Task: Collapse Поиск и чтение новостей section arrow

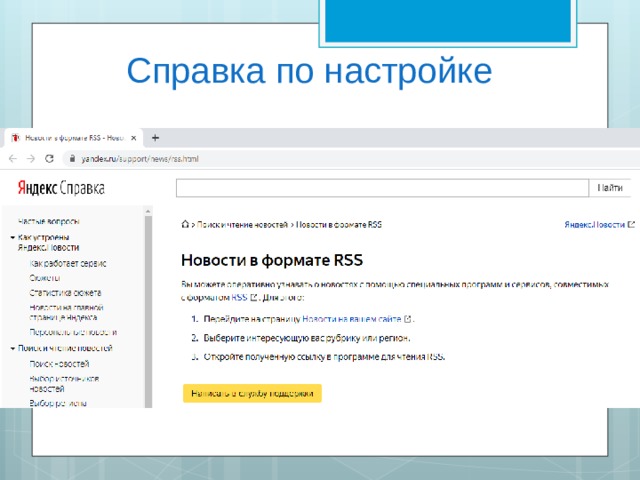Action: [x=13, y=348]
